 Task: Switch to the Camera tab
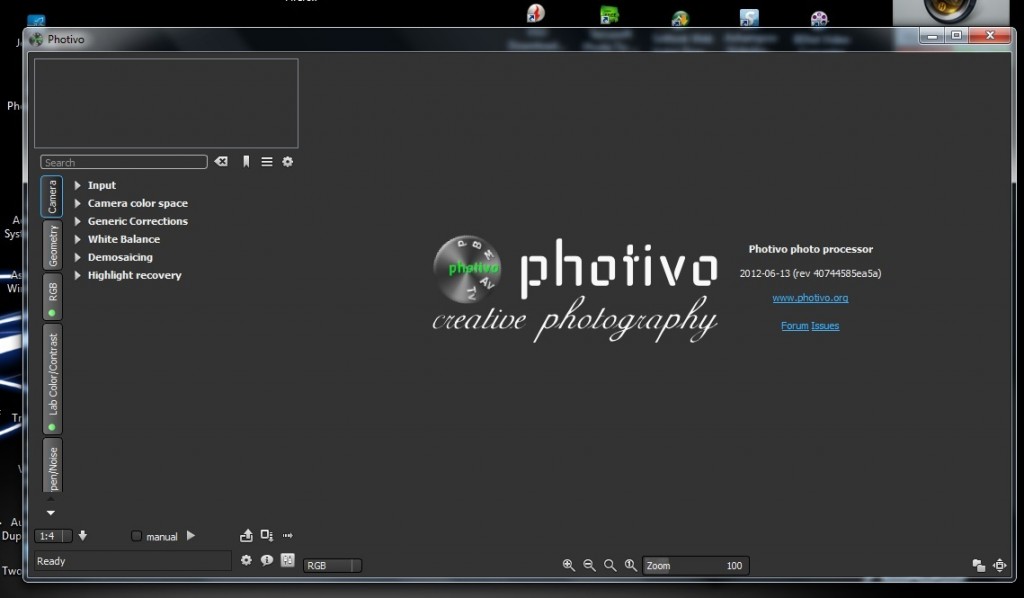(51, 196)
